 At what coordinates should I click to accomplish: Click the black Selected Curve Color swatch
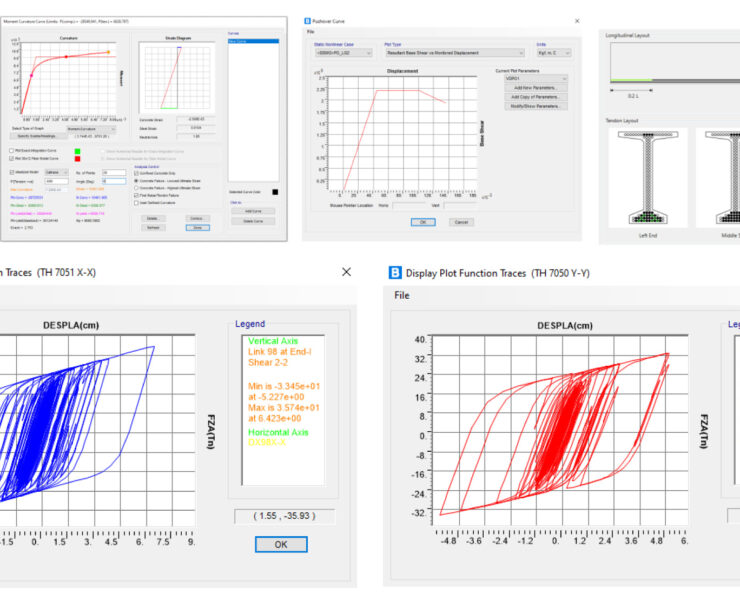(275, 192)
